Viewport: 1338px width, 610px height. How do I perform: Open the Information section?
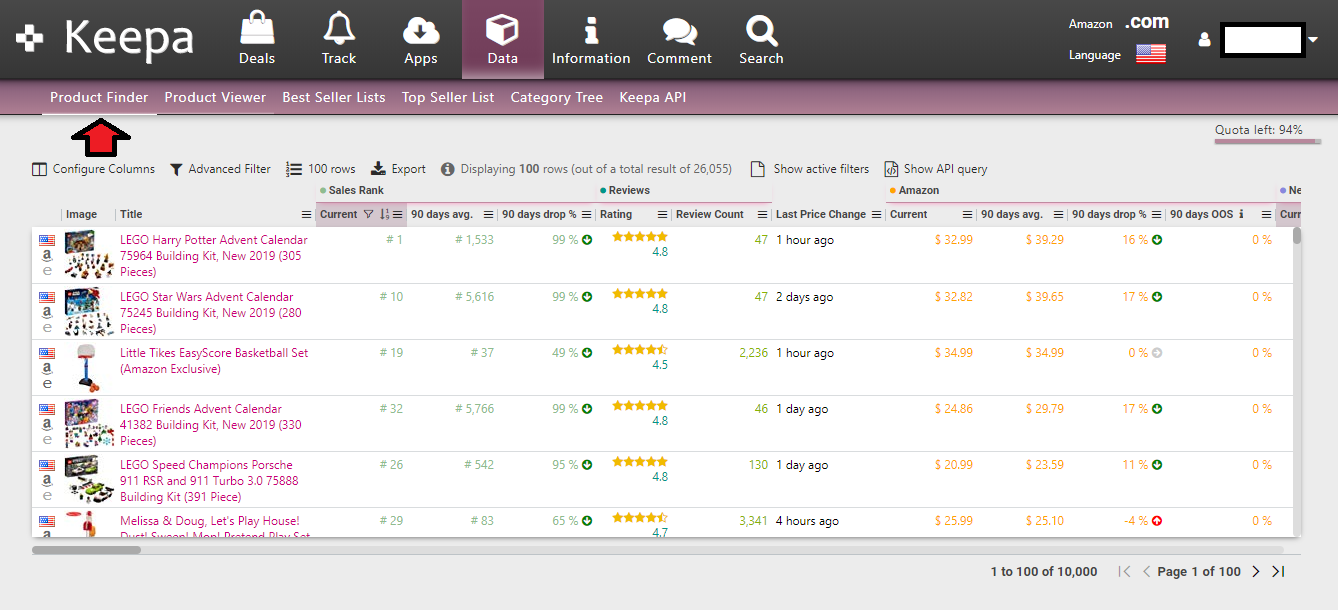click(x=591, y=39)
